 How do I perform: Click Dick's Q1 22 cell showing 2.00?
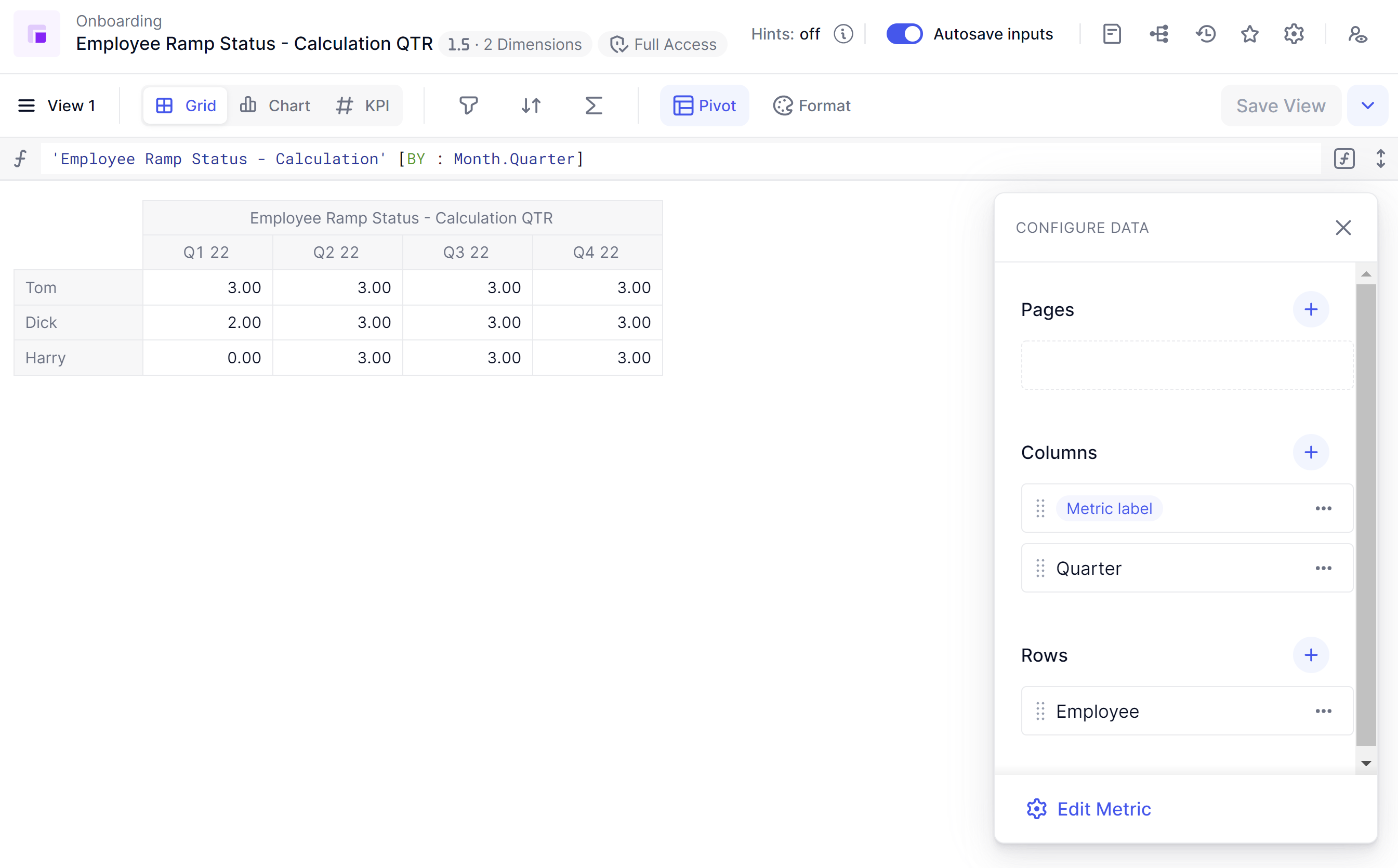[x=207, y=323]
